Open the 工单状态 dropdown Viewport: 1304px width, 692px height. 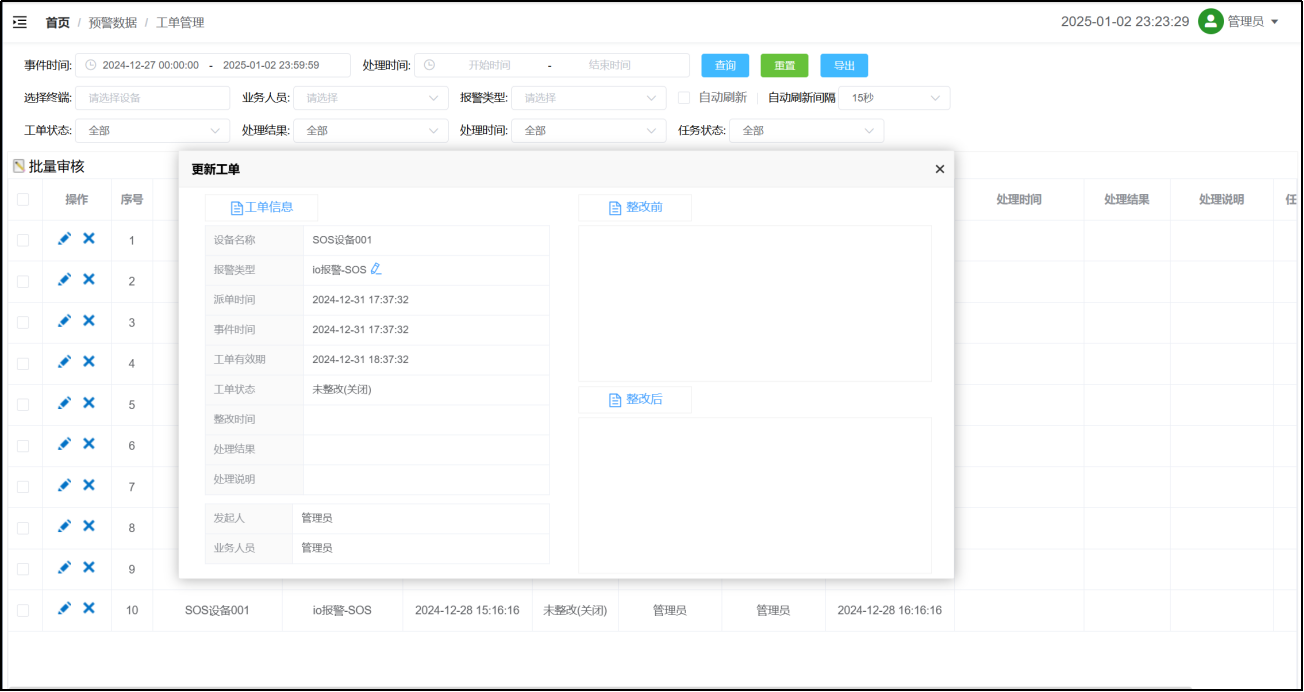[152, 130]
